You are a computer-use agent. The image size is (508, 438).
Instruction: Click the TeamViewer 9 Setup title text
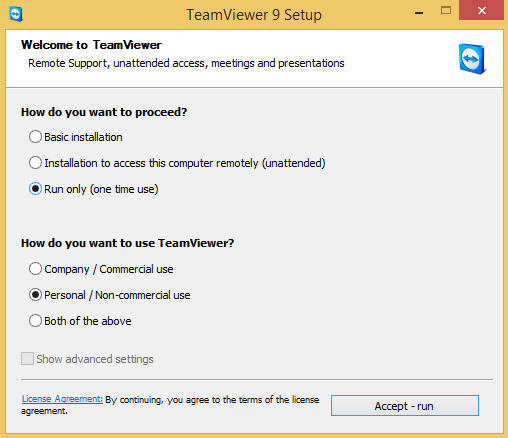(x=254, y=15)
